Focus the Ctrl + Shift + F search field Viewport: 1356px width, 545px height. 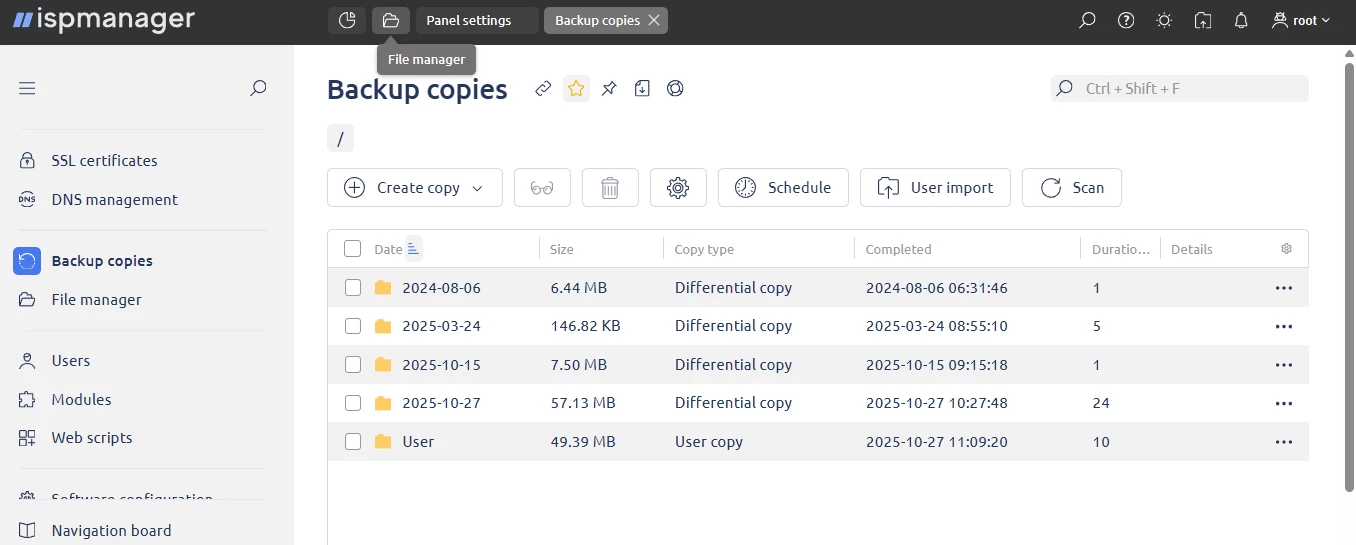[x=1180, y=88]
